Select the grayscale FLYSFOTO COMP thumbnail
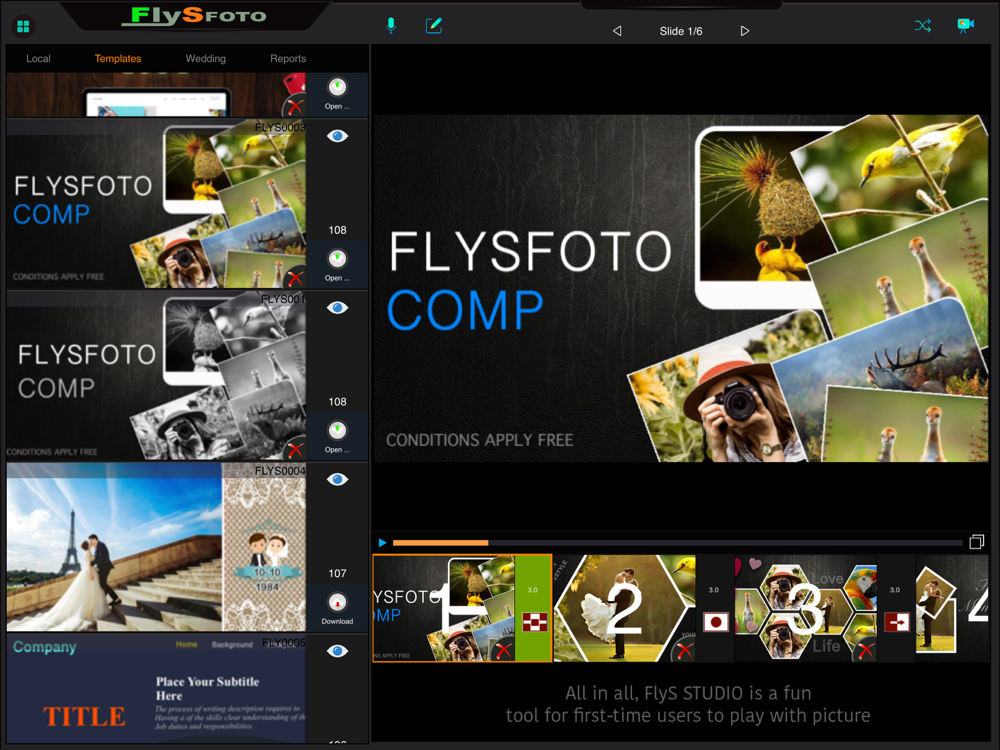 [156, 375]
